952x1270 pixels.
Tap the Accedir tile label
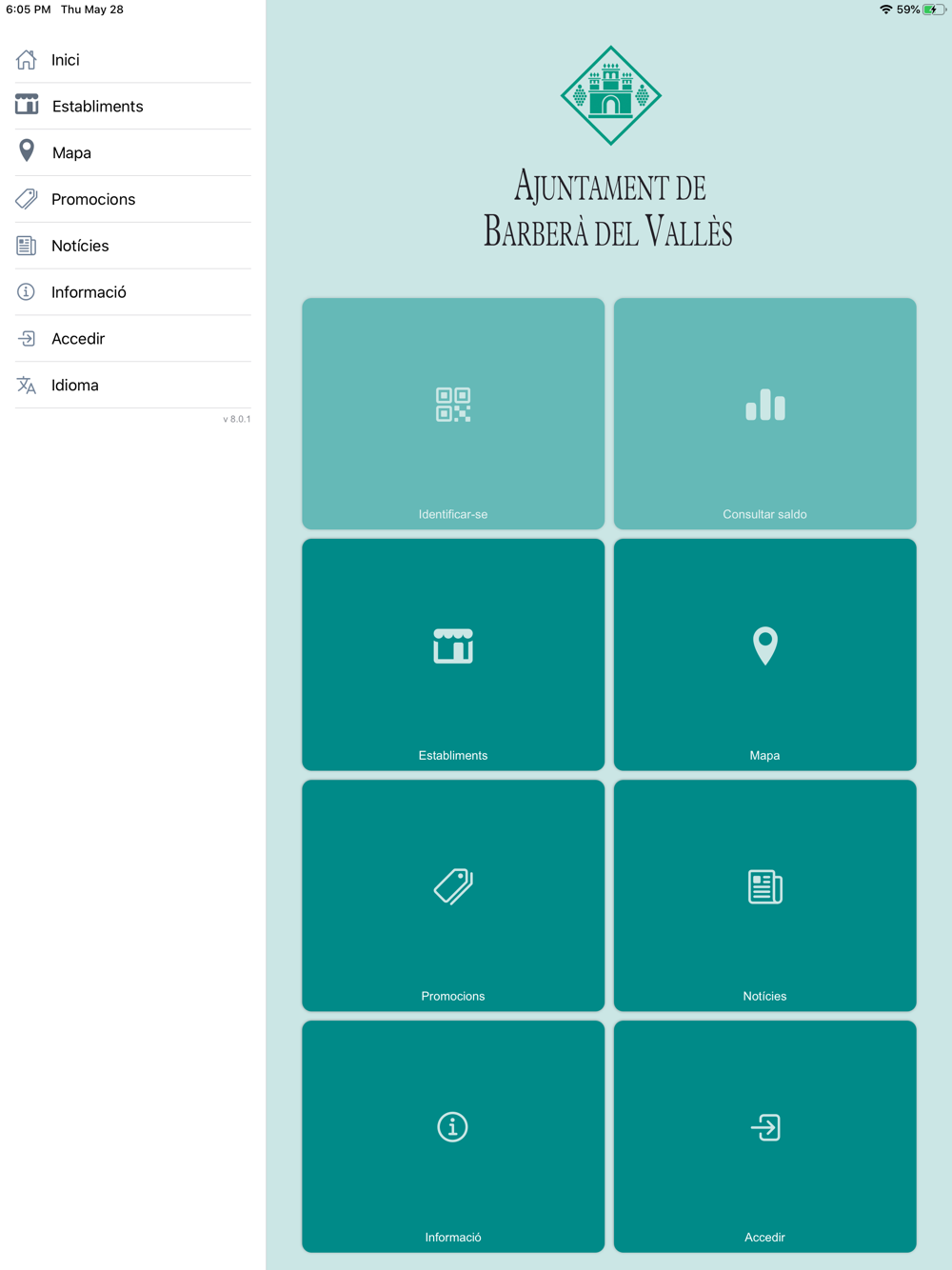coord(765,1237)
